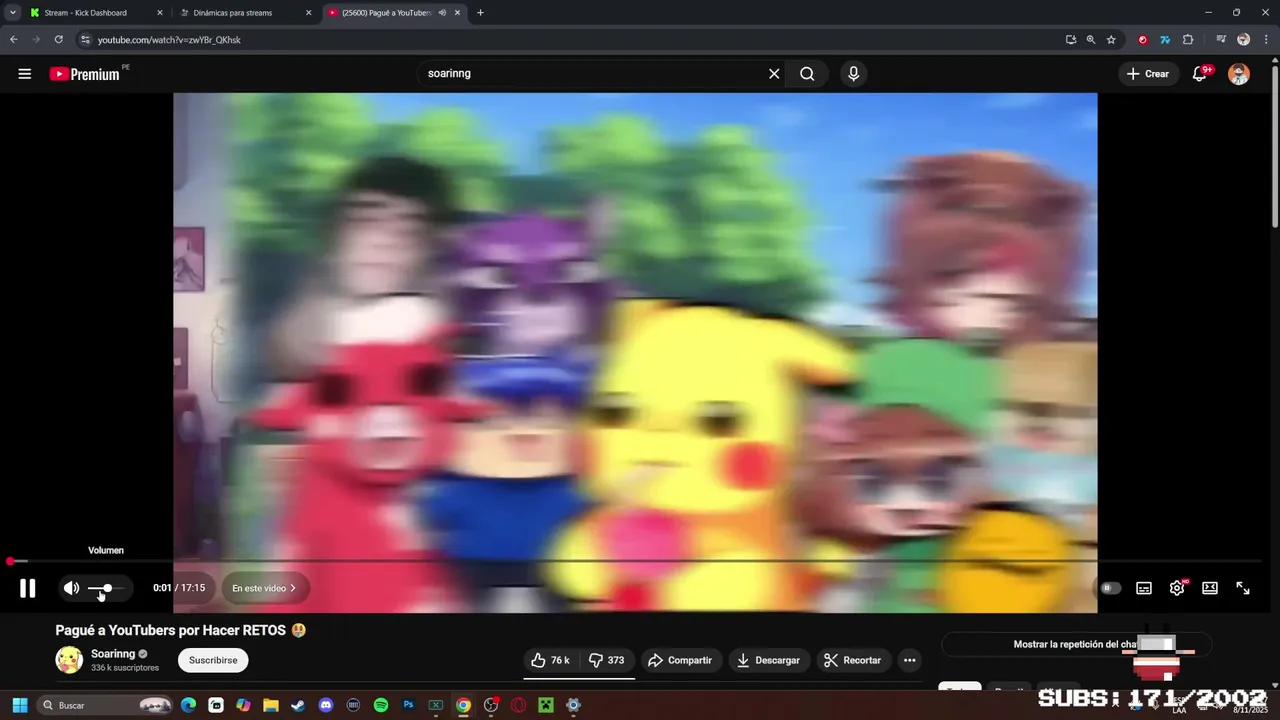Screen dimensions: 1280x720
Task: Open the tab search dropdown
Action: (13, 13)
